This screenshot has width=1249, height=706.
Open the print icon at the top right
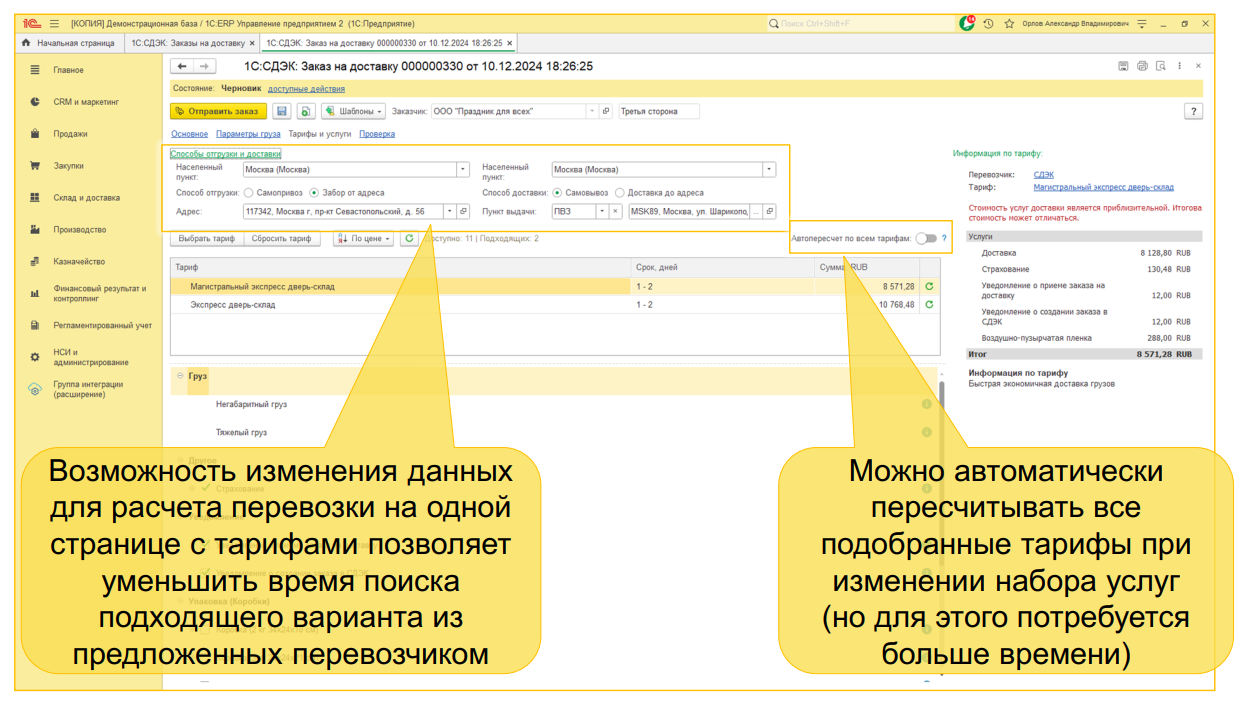[x=1142, y=65]
